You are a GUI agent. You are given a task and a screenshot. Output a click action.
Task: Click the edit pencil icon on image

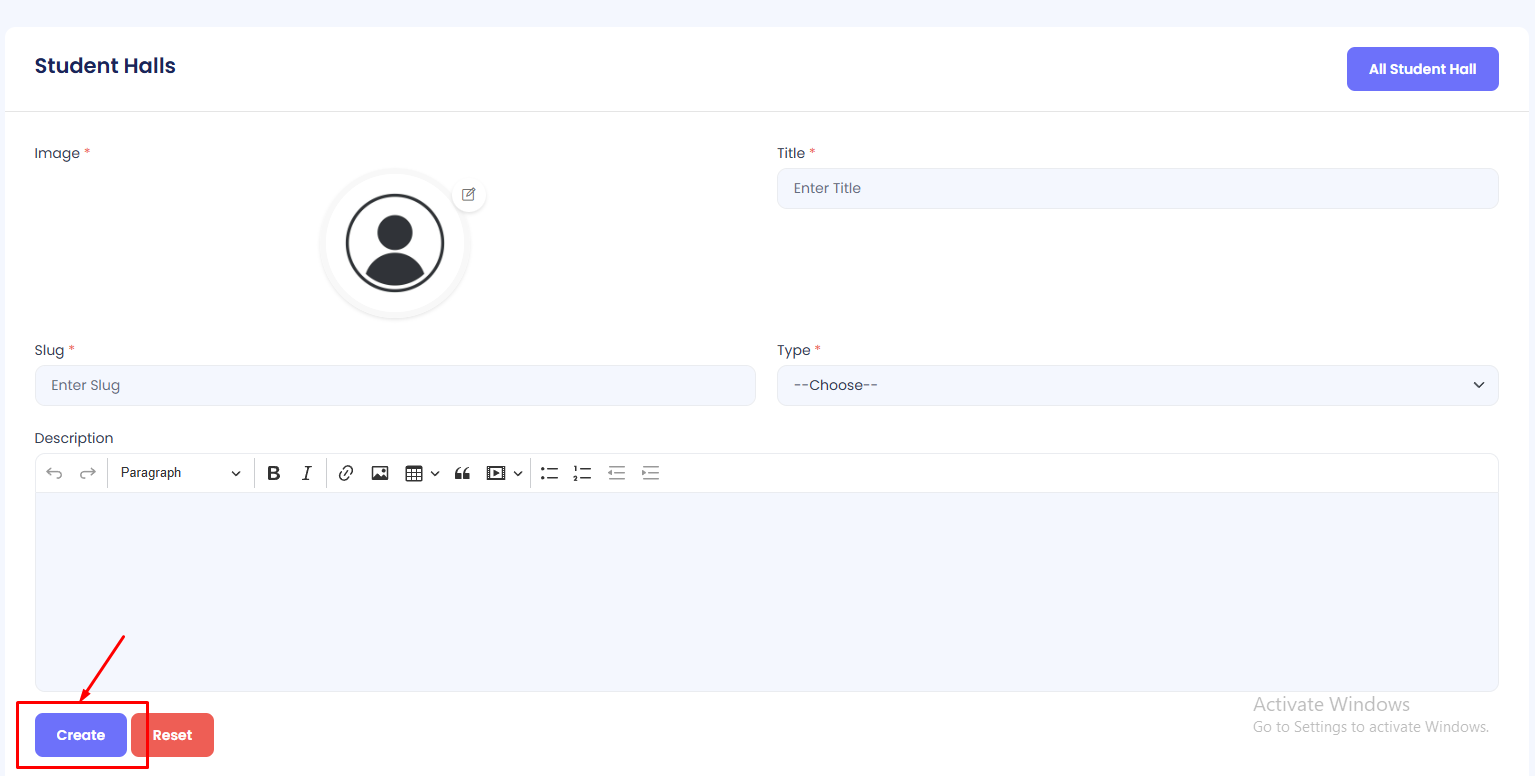click(468, 194)
